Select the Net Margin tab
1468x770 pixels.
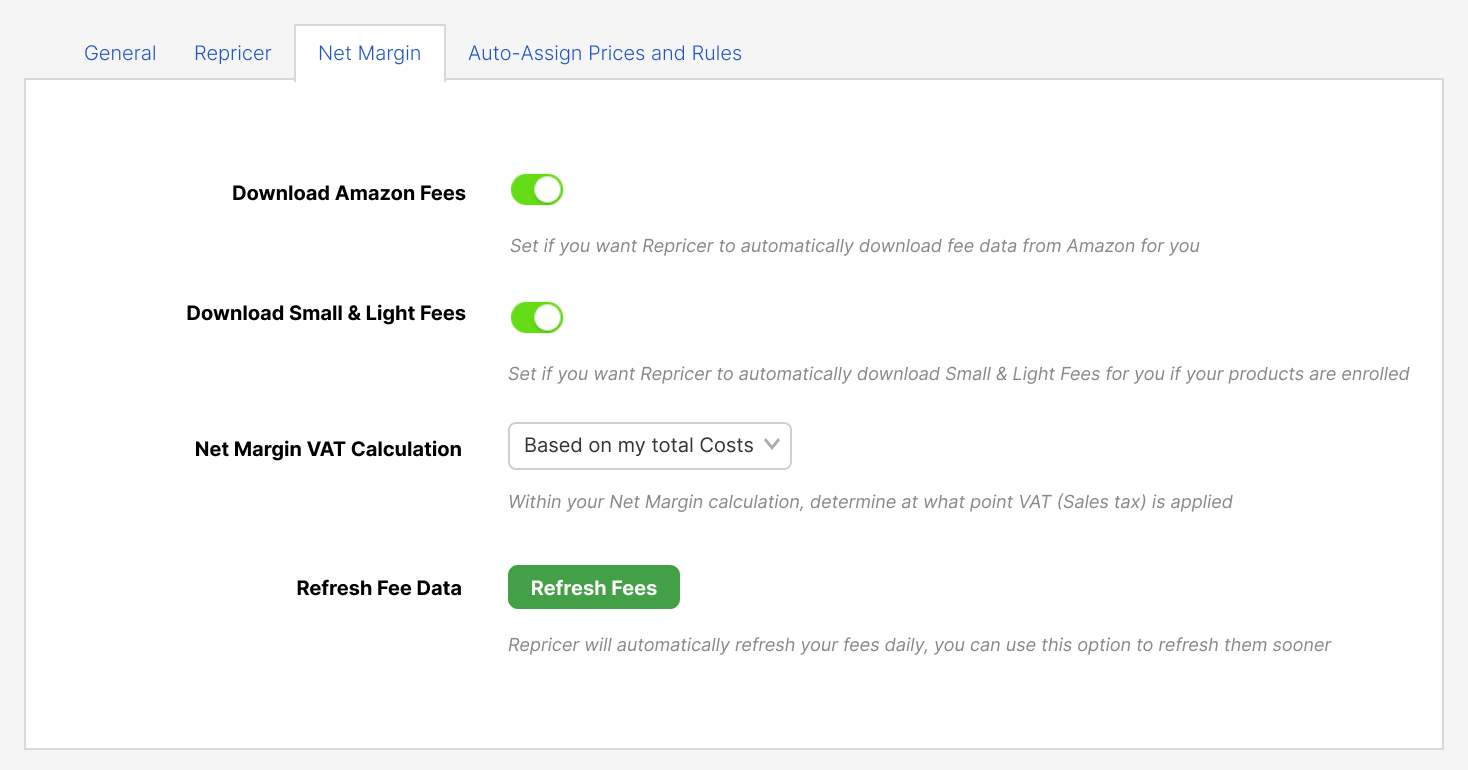coord(369,53)
